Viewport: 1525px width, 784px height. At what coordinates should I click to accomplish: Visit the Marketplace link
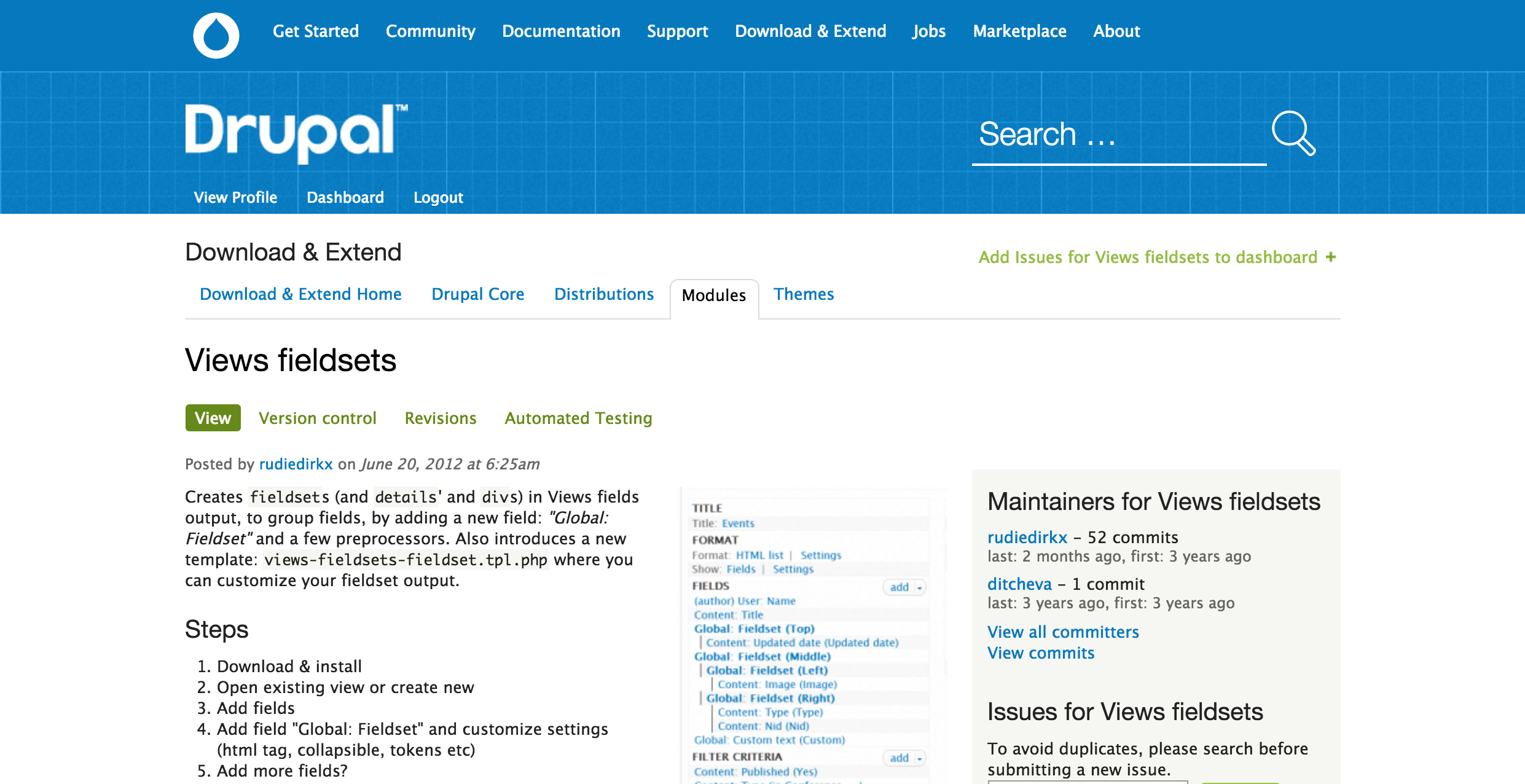(1020, 31)
